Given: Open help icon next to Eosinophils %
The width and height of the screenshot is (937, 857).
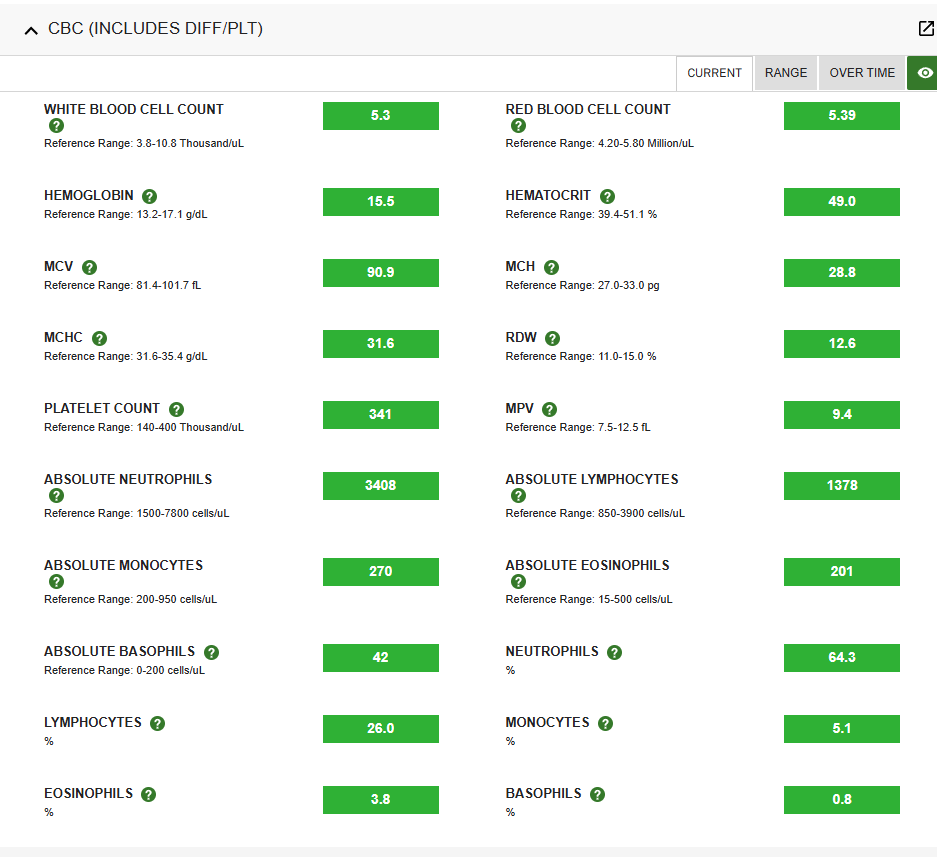Looking at the screenshot, I should tap(148, 794).
